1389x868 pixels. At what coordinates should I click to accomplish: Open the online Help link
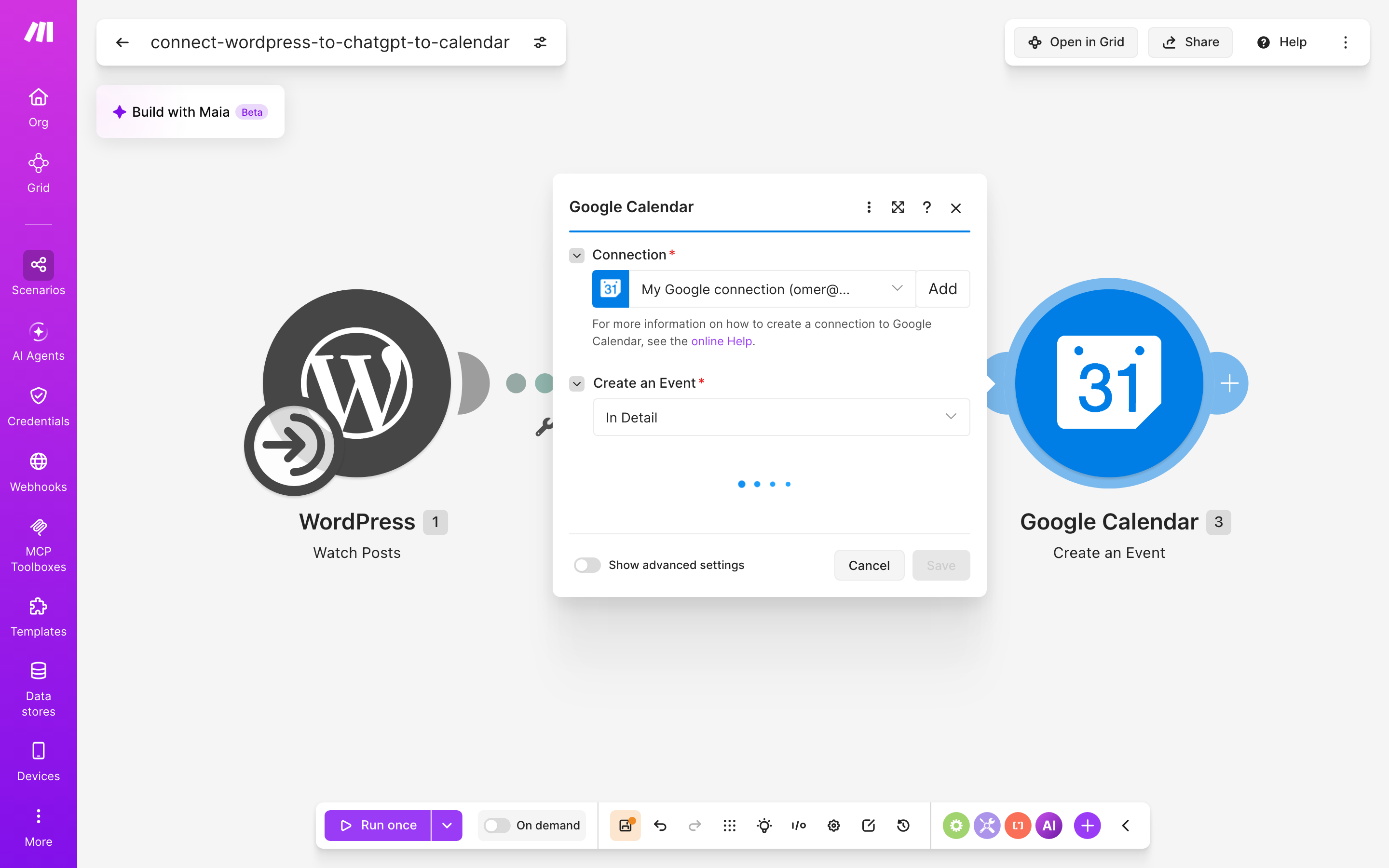coord(722,341)
